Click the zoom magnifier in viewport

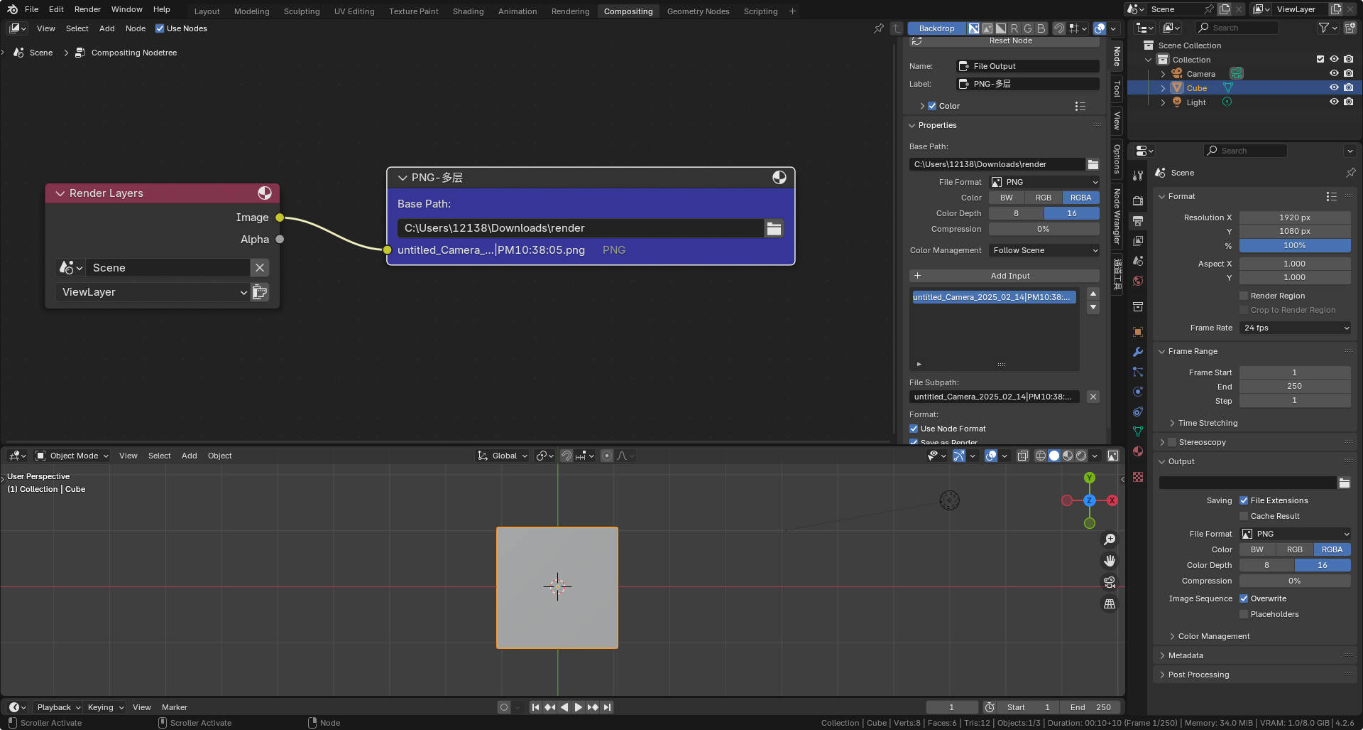(1109, 539)
